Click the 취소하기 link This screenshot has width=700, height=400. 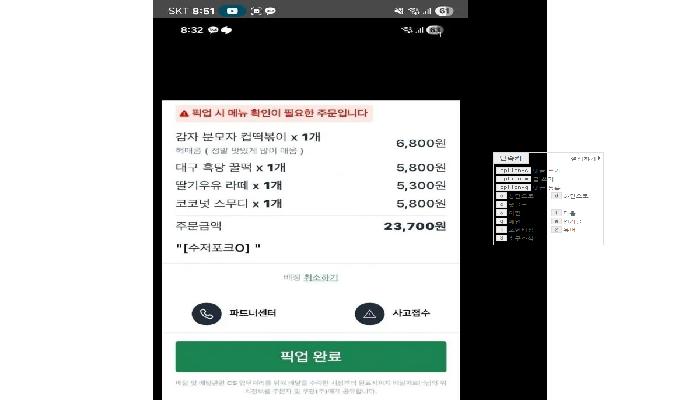pyautogui.click(x=321, y=278)
